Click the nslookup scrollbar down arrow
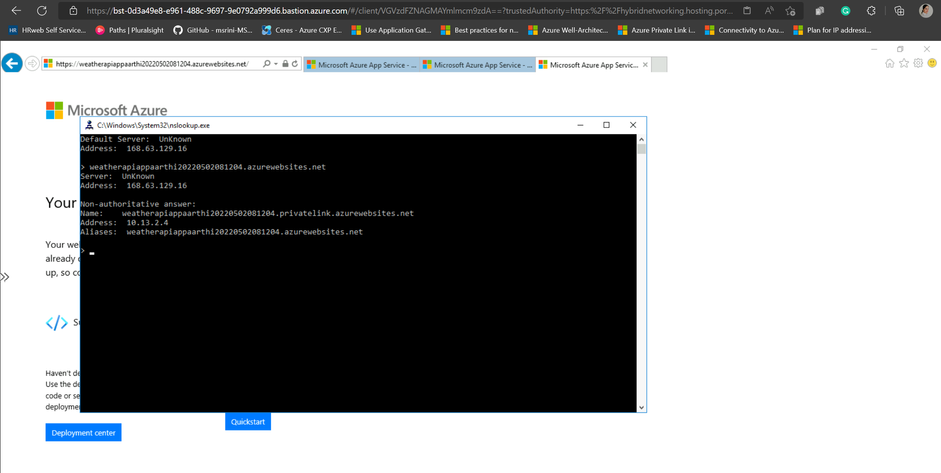941x473 pixels. pos(641,408)
